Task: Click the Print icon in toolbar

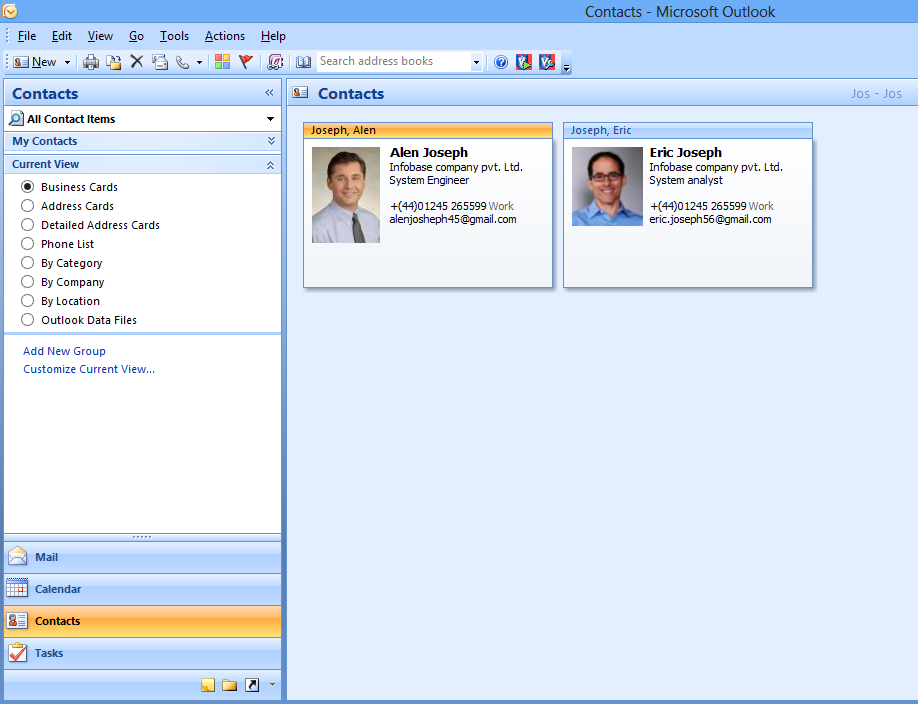Action: click(91, 62)
